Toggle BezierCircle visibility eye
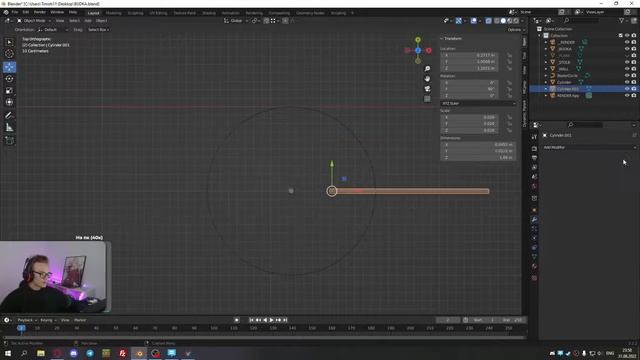Image resolution: width=640 pixels, height=360 pixels. [x=627, y=76]
